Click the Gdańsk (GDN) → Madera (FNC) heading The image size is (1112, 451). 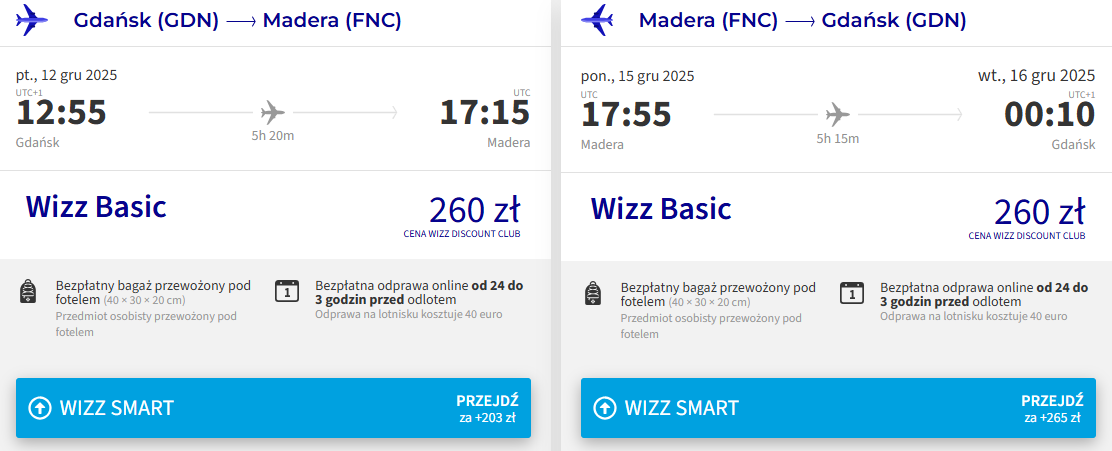tap(238, 20)
